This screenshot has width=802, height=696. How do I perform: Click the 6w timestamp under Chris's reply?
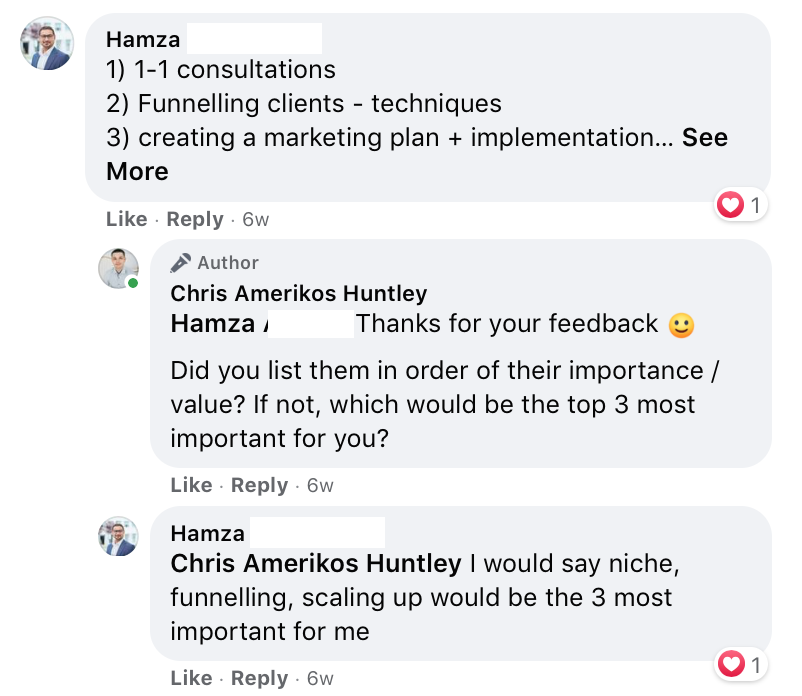pyautogui.click(x=320, y=485)
